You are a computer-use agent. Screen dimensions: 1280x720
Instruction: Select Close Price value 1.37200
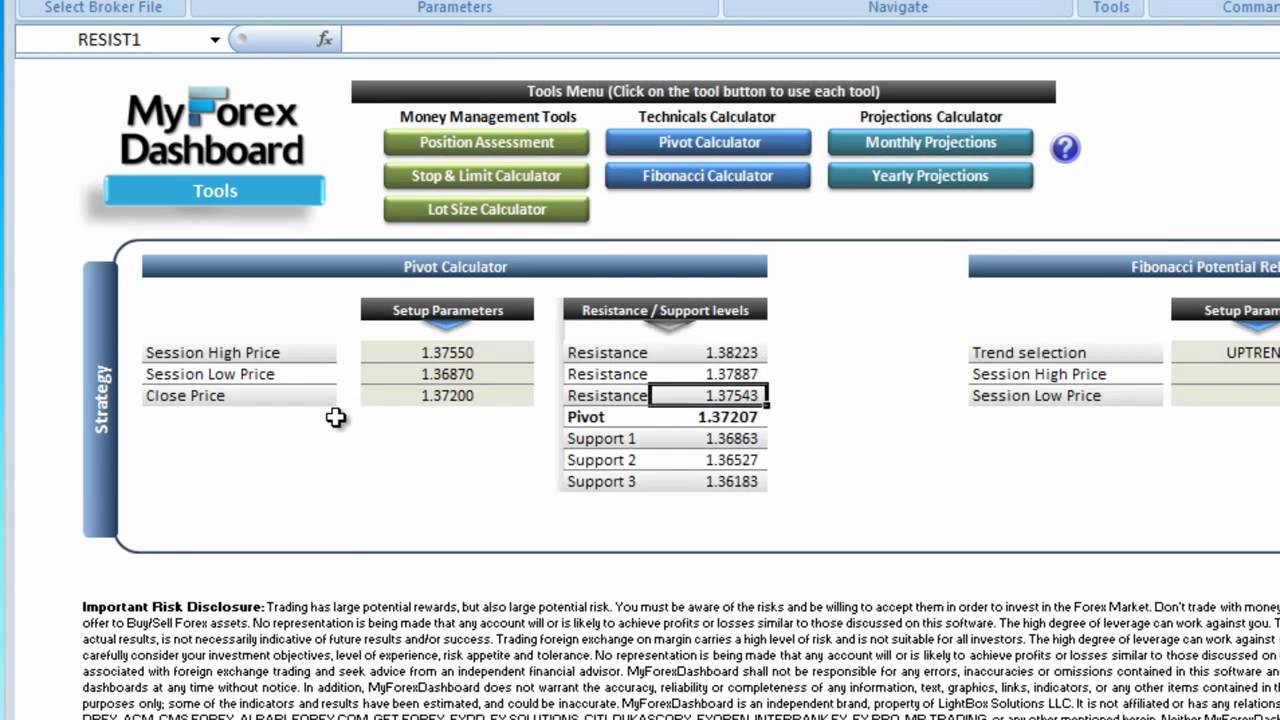point(447,396)
